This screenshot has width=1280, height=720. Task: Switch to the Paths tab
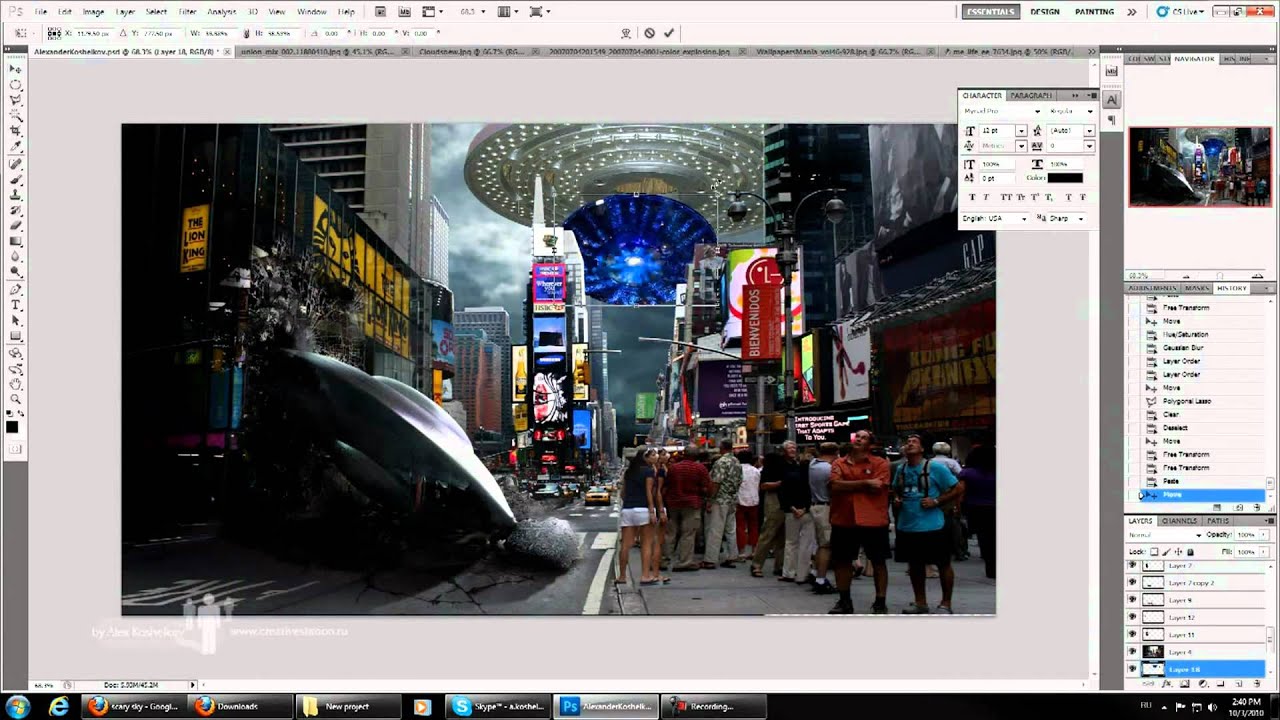pos(1218,521)
